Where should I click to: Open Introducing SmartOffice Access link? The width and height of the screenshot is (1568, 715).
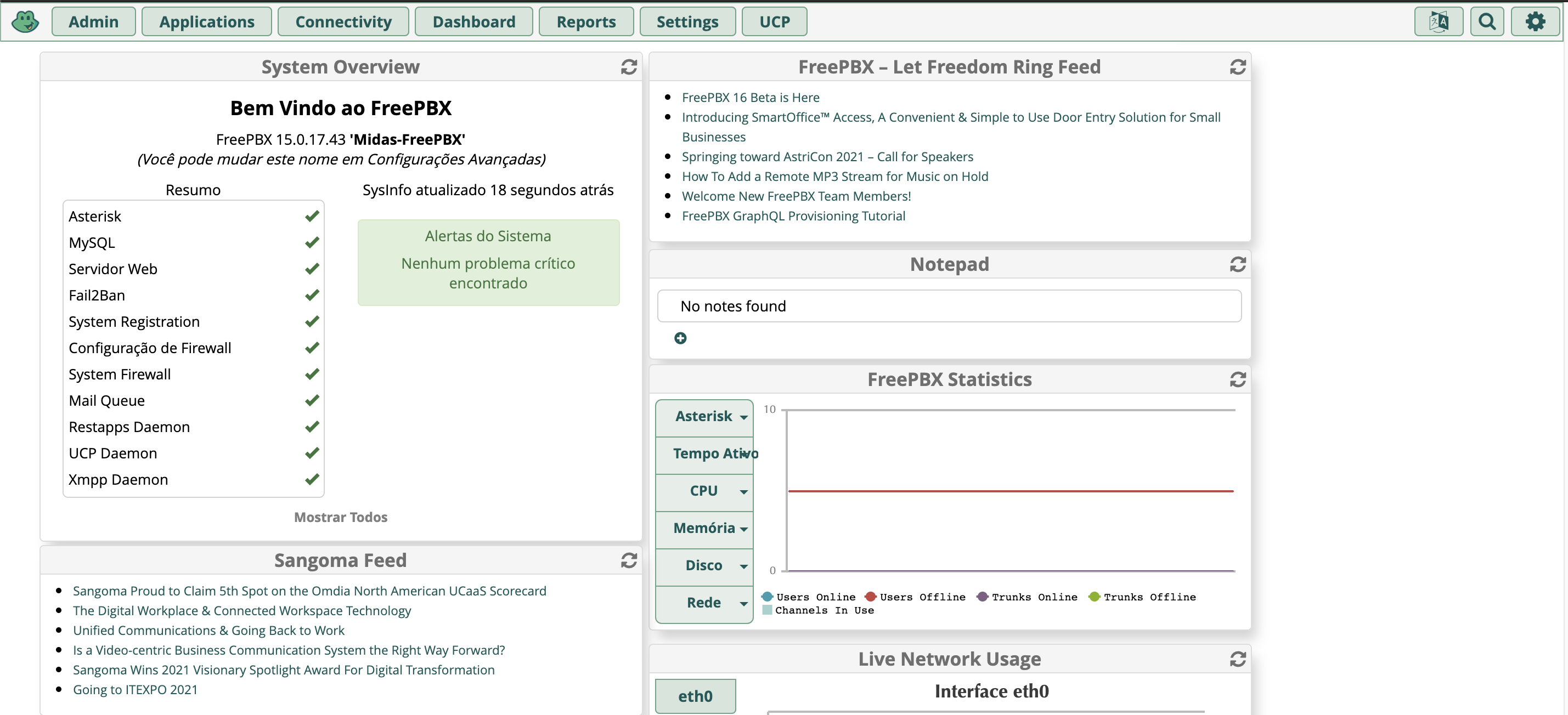pos(951,127)
